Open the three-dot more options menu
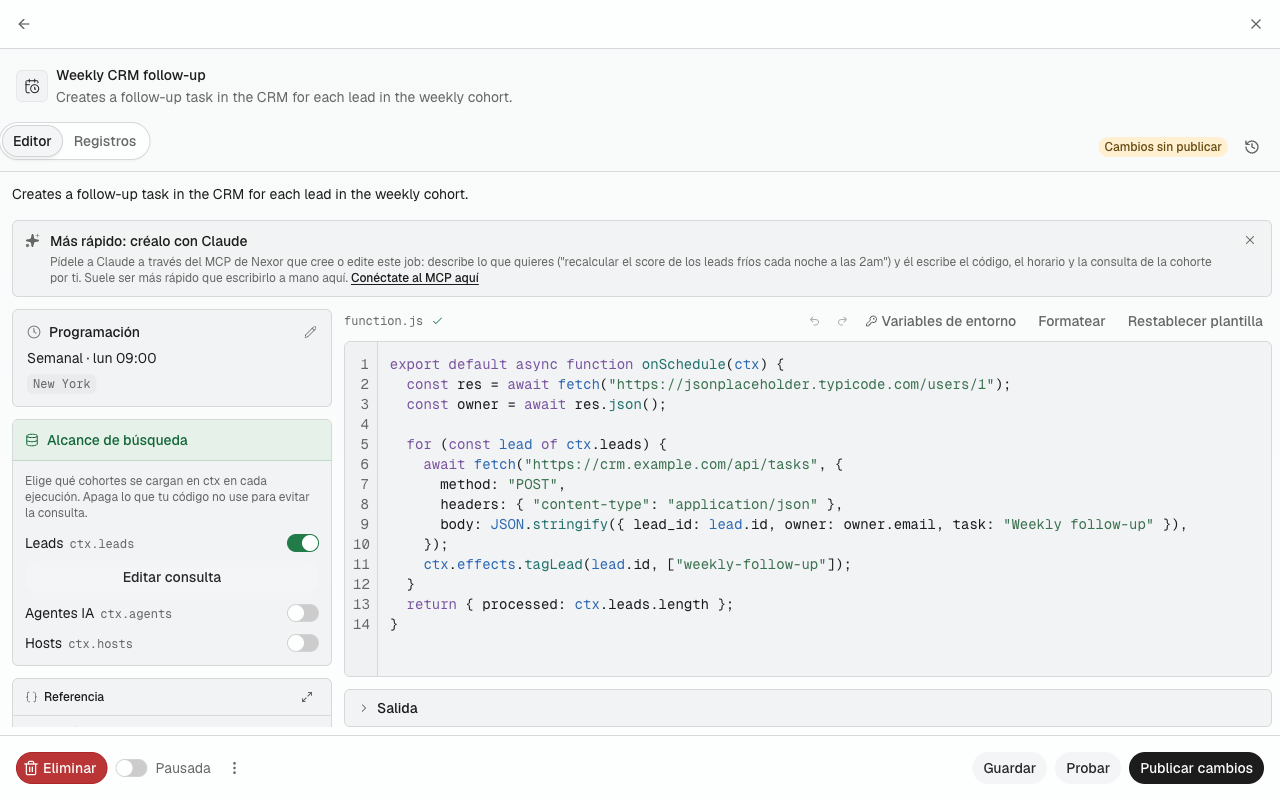This screenshot has height=800, width=1280. pyautogui.click(x=235, y=768)
